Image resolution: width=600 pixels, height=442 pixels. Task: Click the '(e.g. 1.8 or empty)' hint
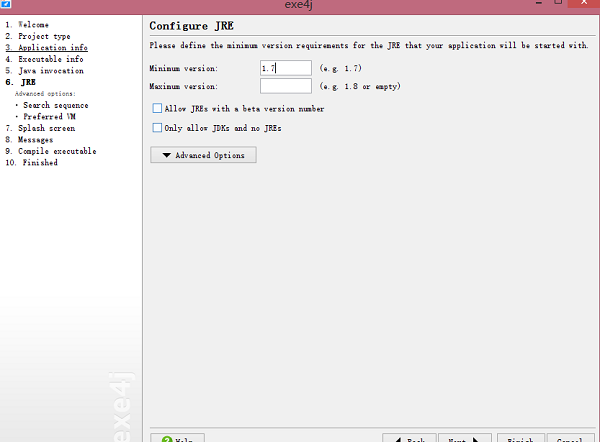(x=360, y=86)
